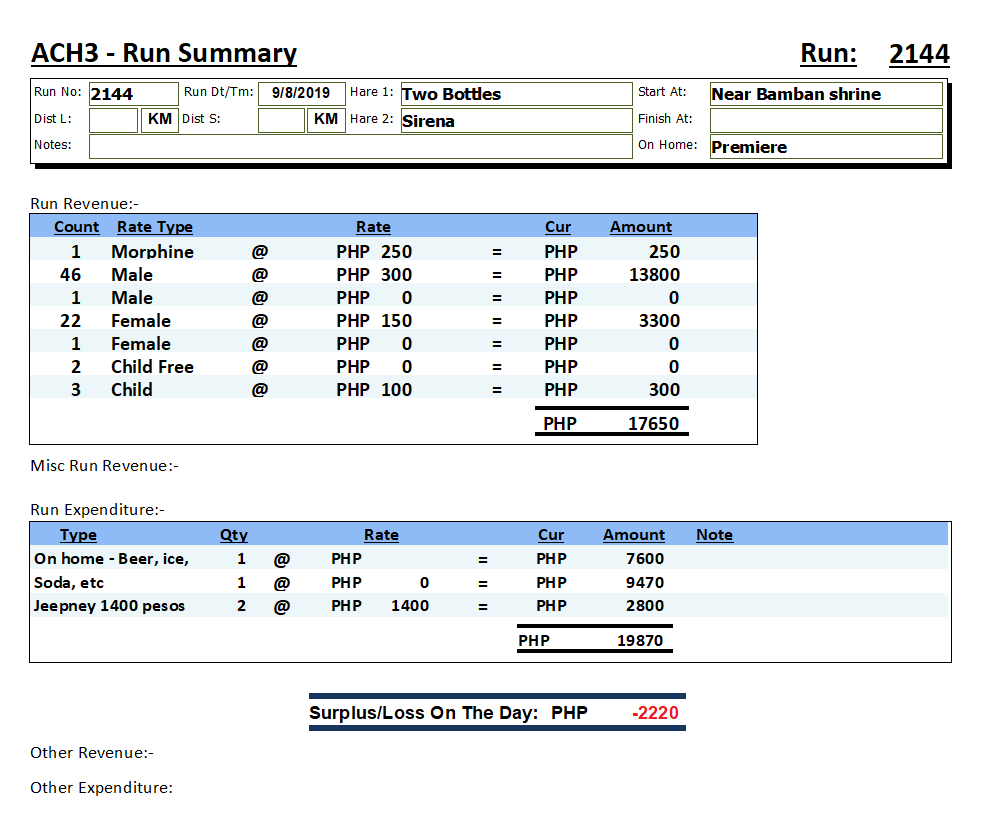Viewport: 994px width, 822px height.
Task: Click the empty Dist S input box
Action: tap(281, 121)
